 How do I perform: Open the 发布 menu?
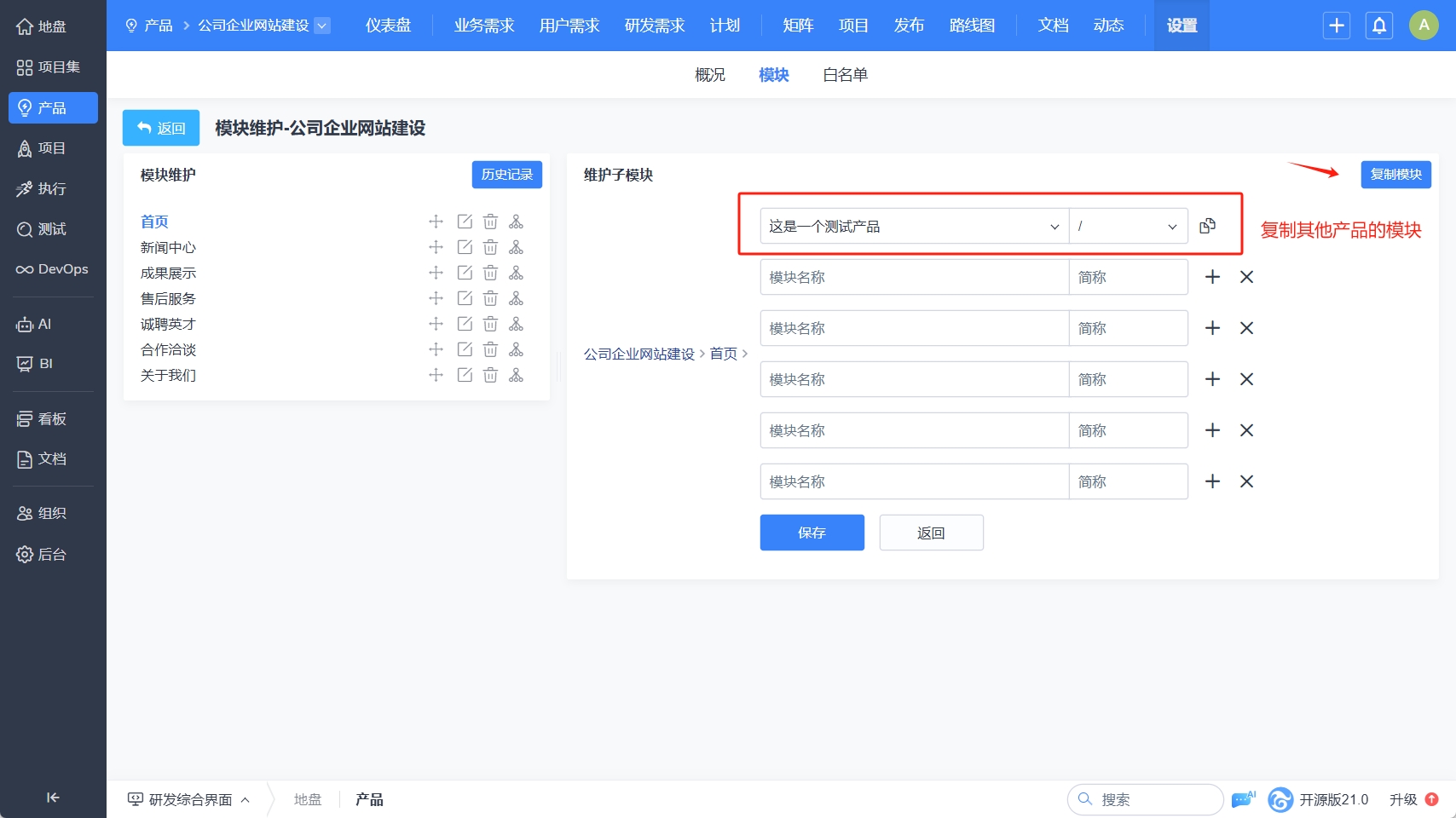[909, 26]
